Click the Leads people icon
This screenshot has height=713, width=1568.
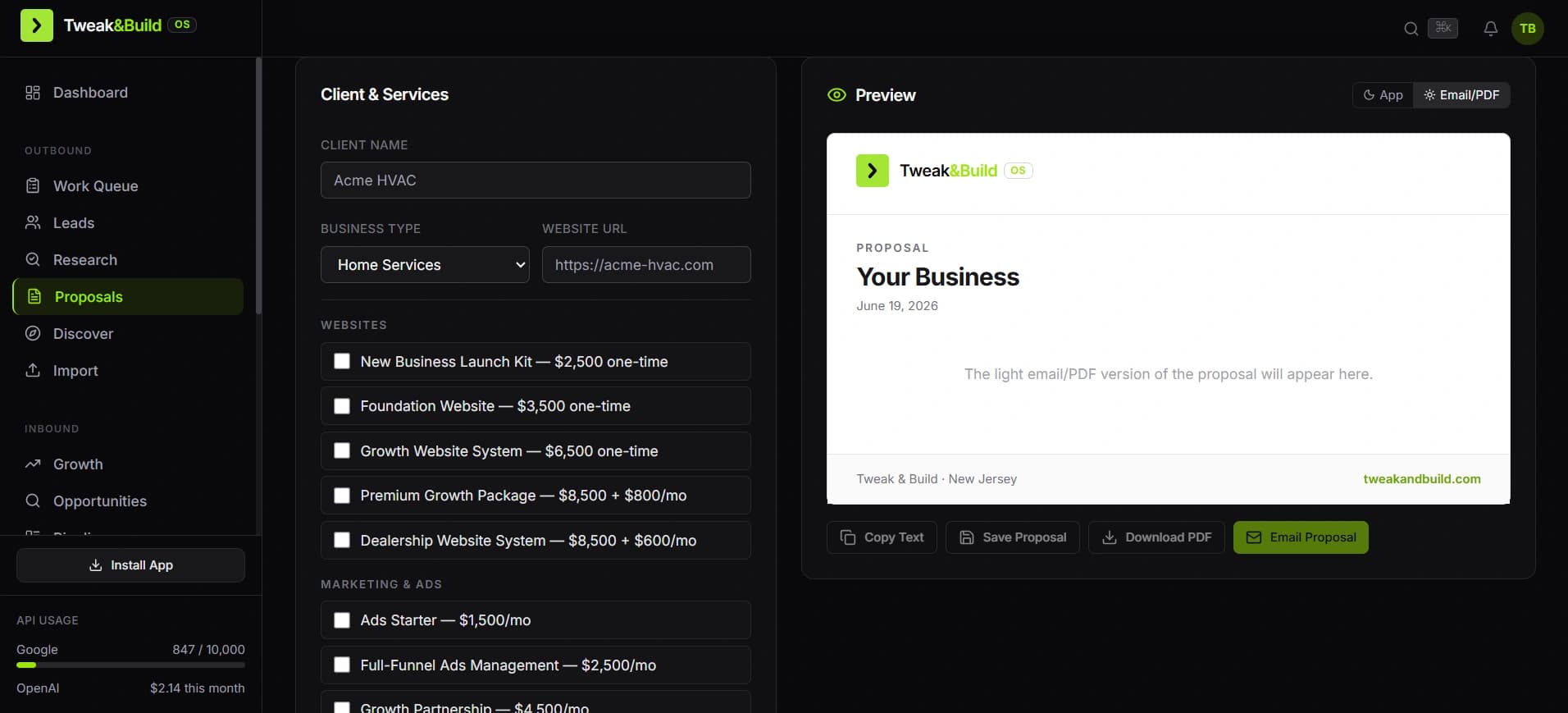click(33, 223)
